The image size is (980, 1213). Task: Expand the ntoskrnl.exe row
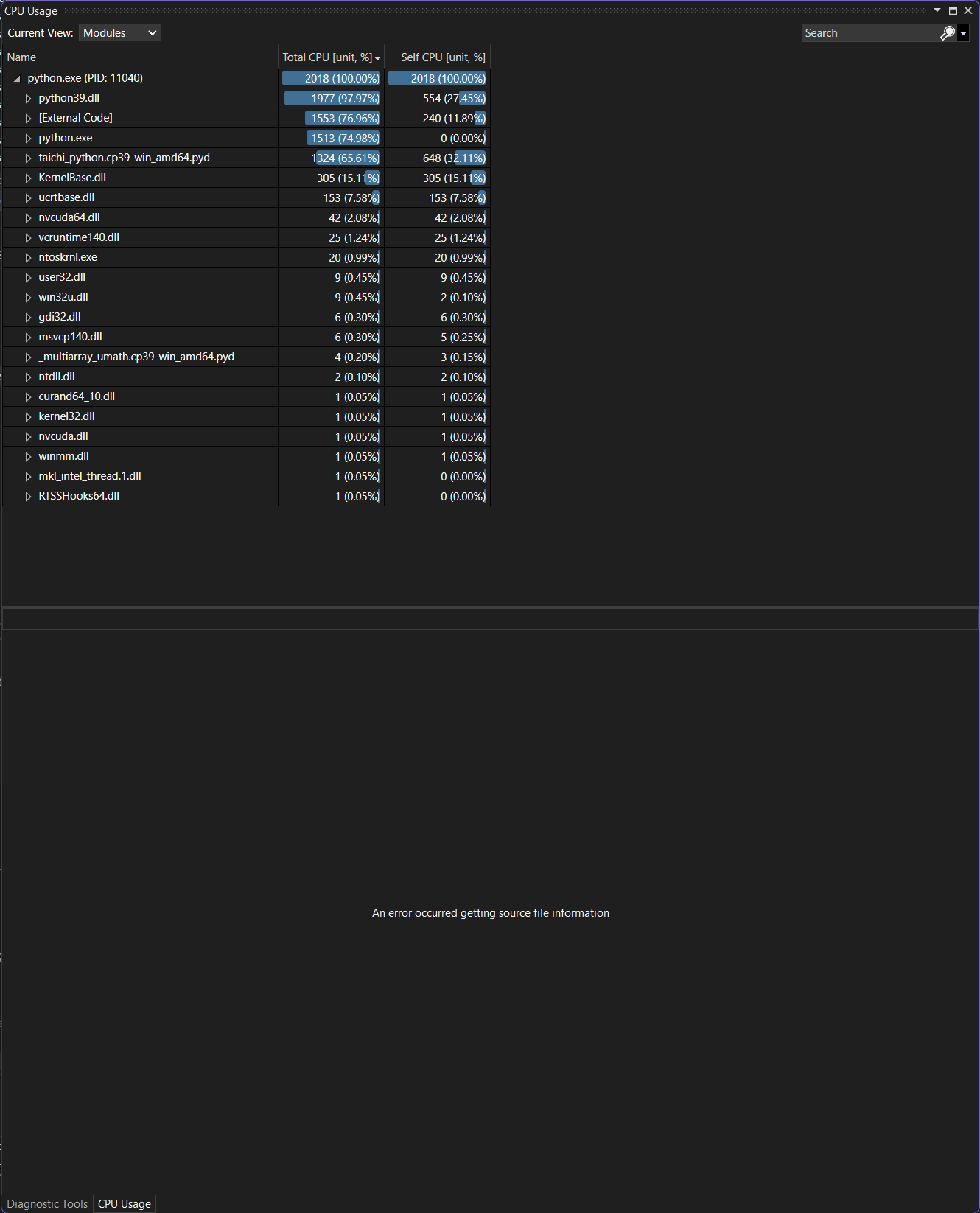(x=29, y=257)
